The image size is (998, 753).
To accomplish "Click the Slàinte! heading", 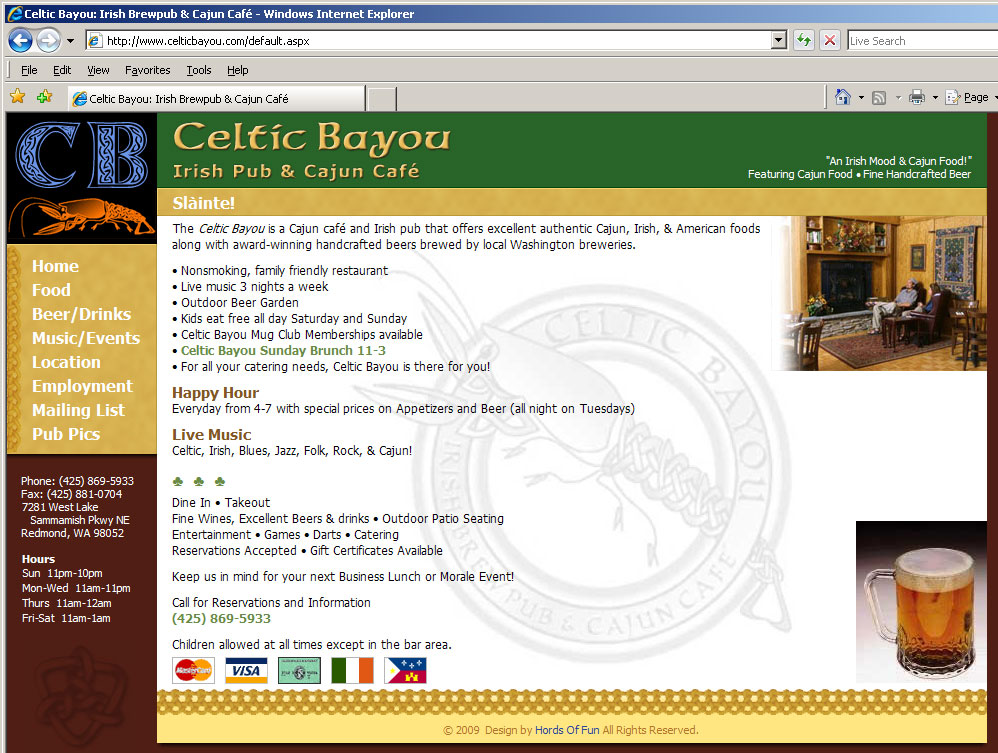I will tap(204, 203).
